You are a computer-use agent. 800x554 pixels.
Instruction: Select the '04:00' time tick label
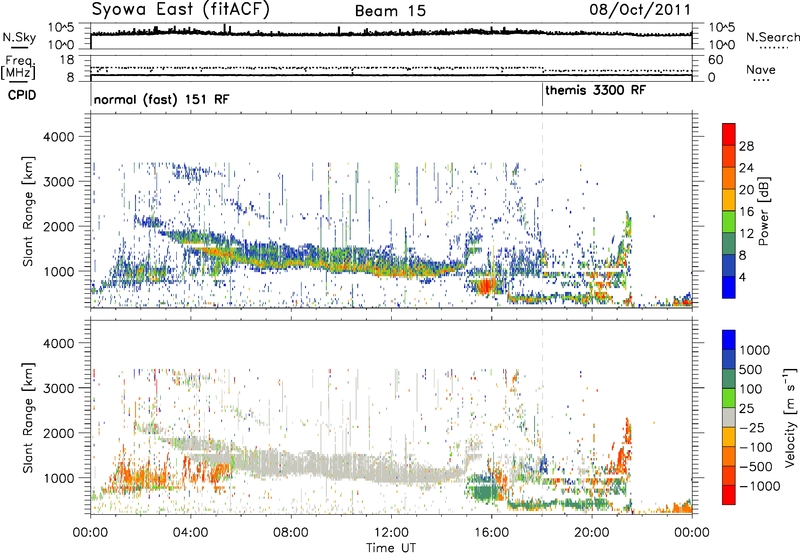(x=190, y=533)
